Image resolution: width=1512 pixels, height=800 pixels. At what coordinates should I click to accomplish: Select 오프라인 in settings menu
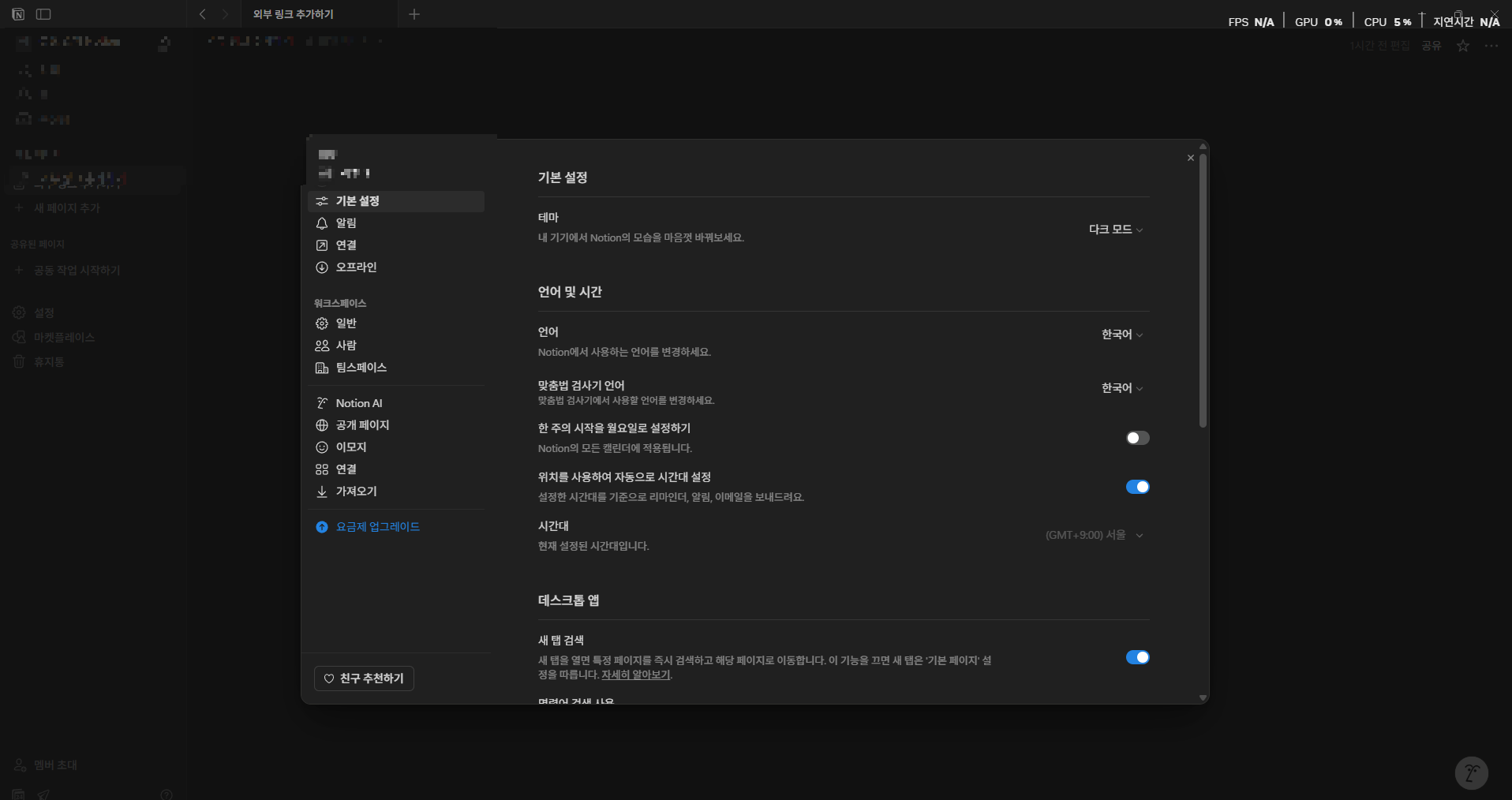pyautogui.click(x=396, y=267)
